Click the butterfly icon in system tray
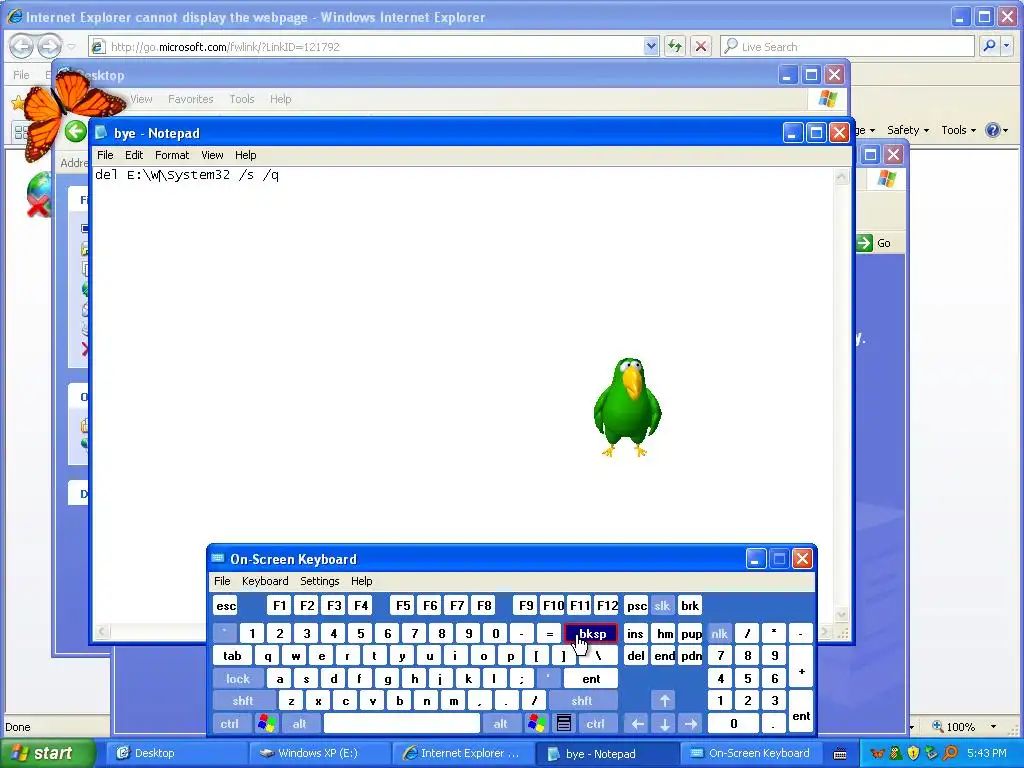Viewport: 1024px width, 768px height. coord(878,753)
